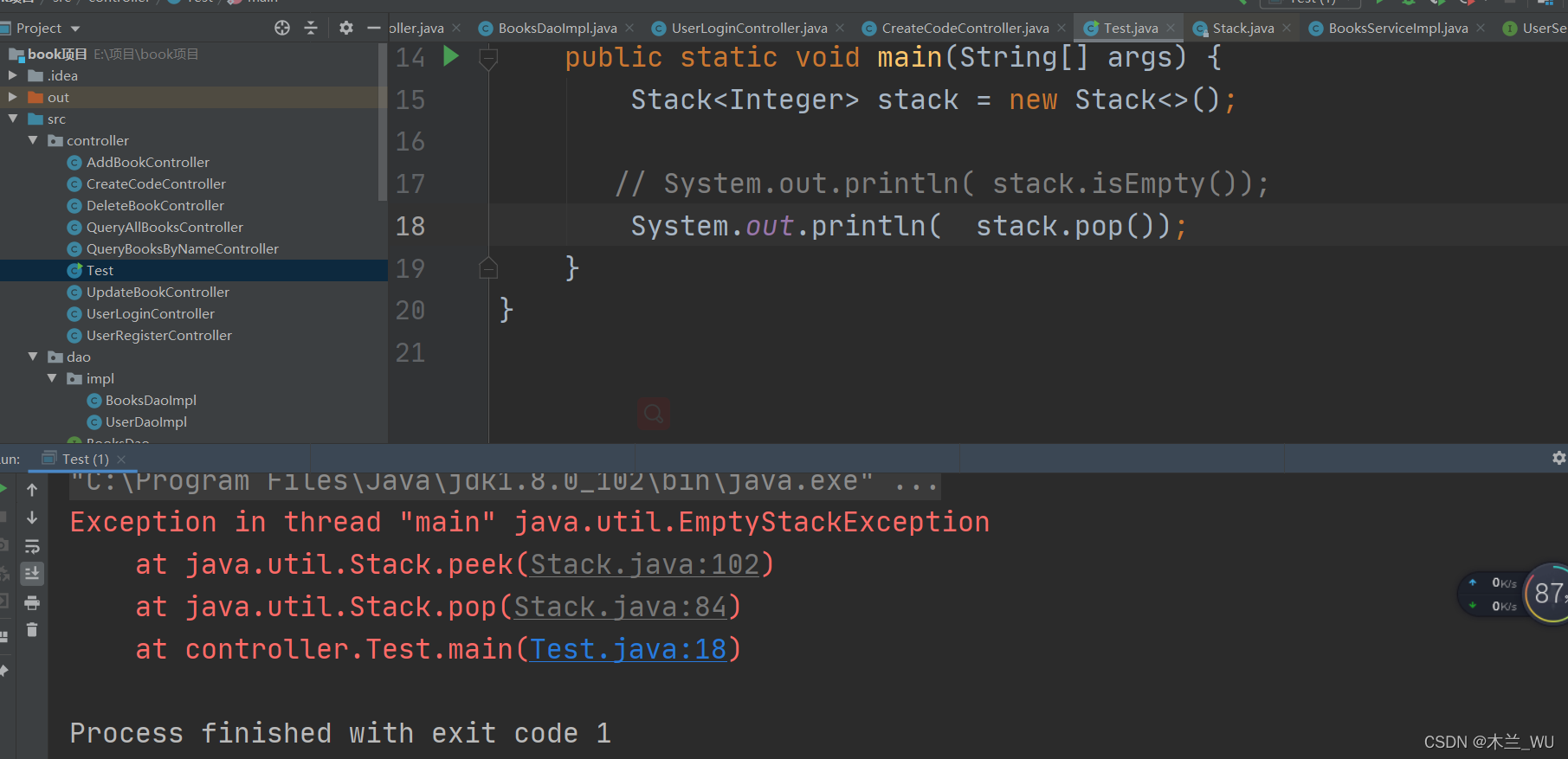Close the Test (1) run tab
This screenshot has height=759, width=1568.
coord(121,459)
